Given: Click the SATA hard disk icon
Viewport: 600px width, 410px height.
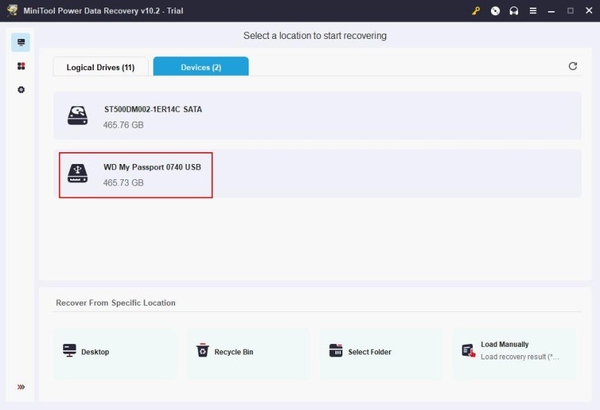Looking at the screenshot, I should (x=78, y=116).
